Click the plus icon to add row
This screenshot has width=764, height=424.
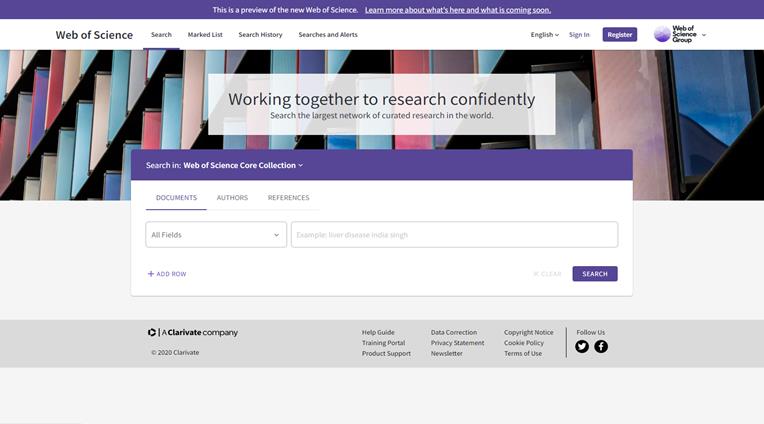pyautogui.click(x=151, y=274)
